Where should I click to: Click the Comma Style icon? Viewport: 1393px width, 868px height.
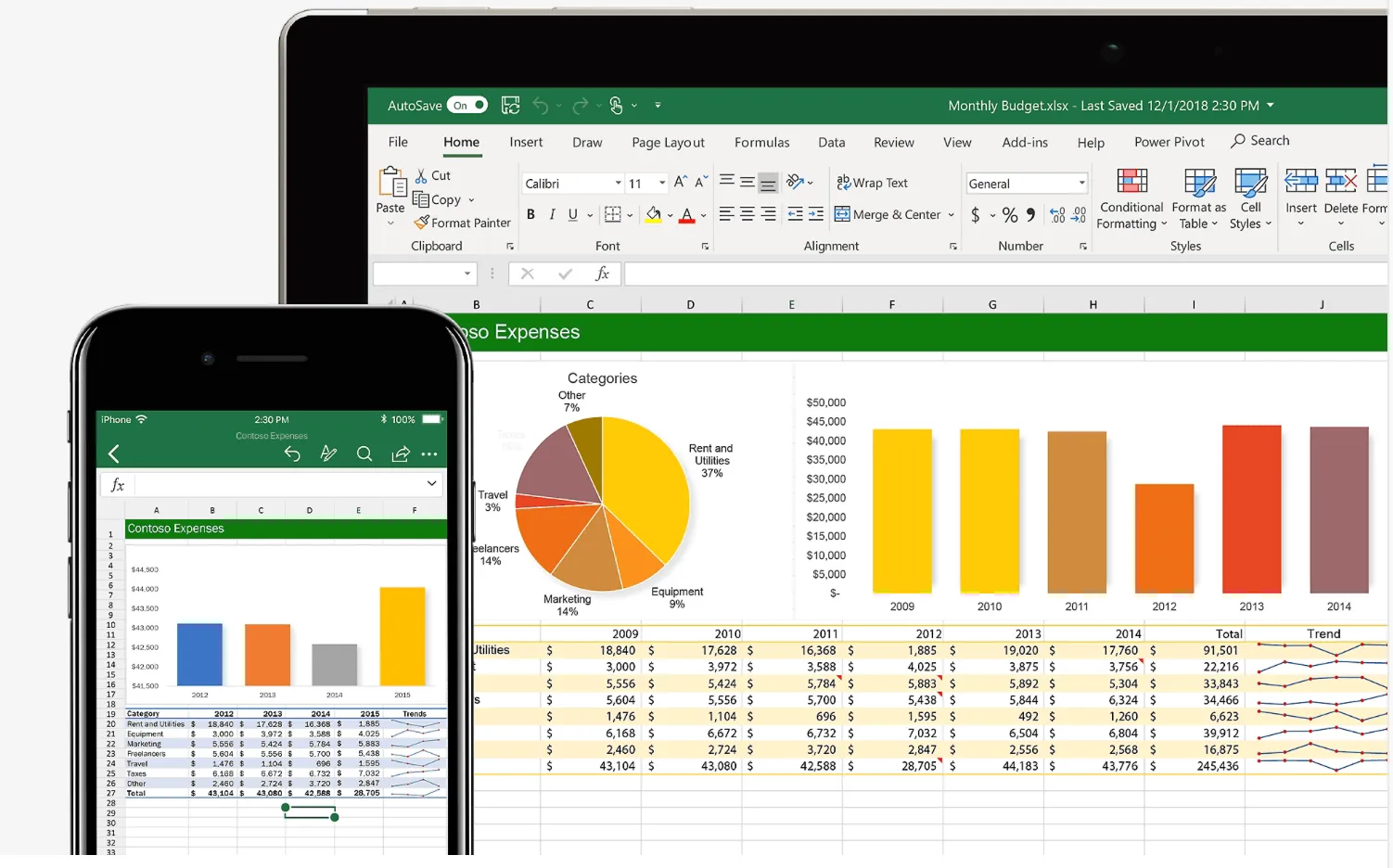[x=1030, y=215]
